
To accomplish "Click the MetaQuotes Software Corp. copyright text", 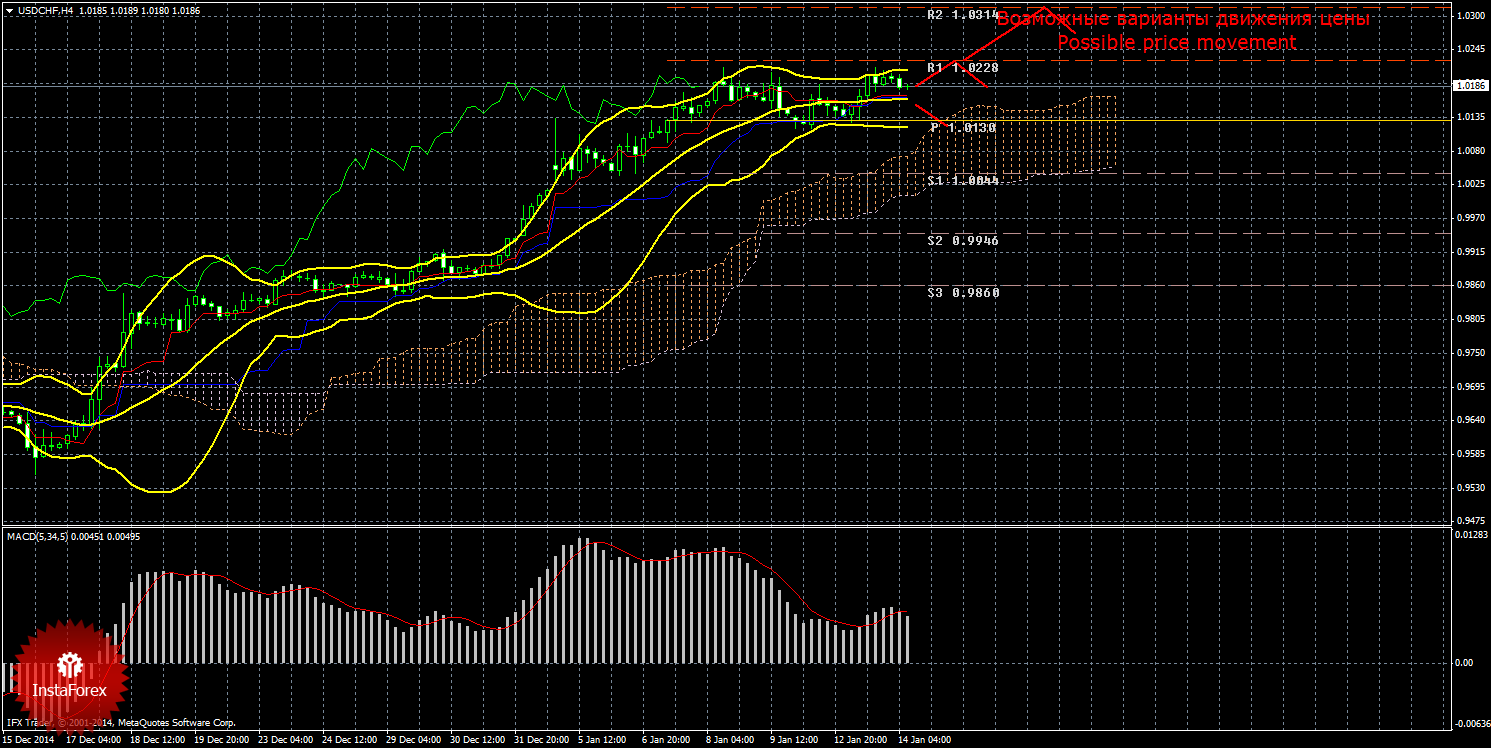I will click(x=176, y=722).
